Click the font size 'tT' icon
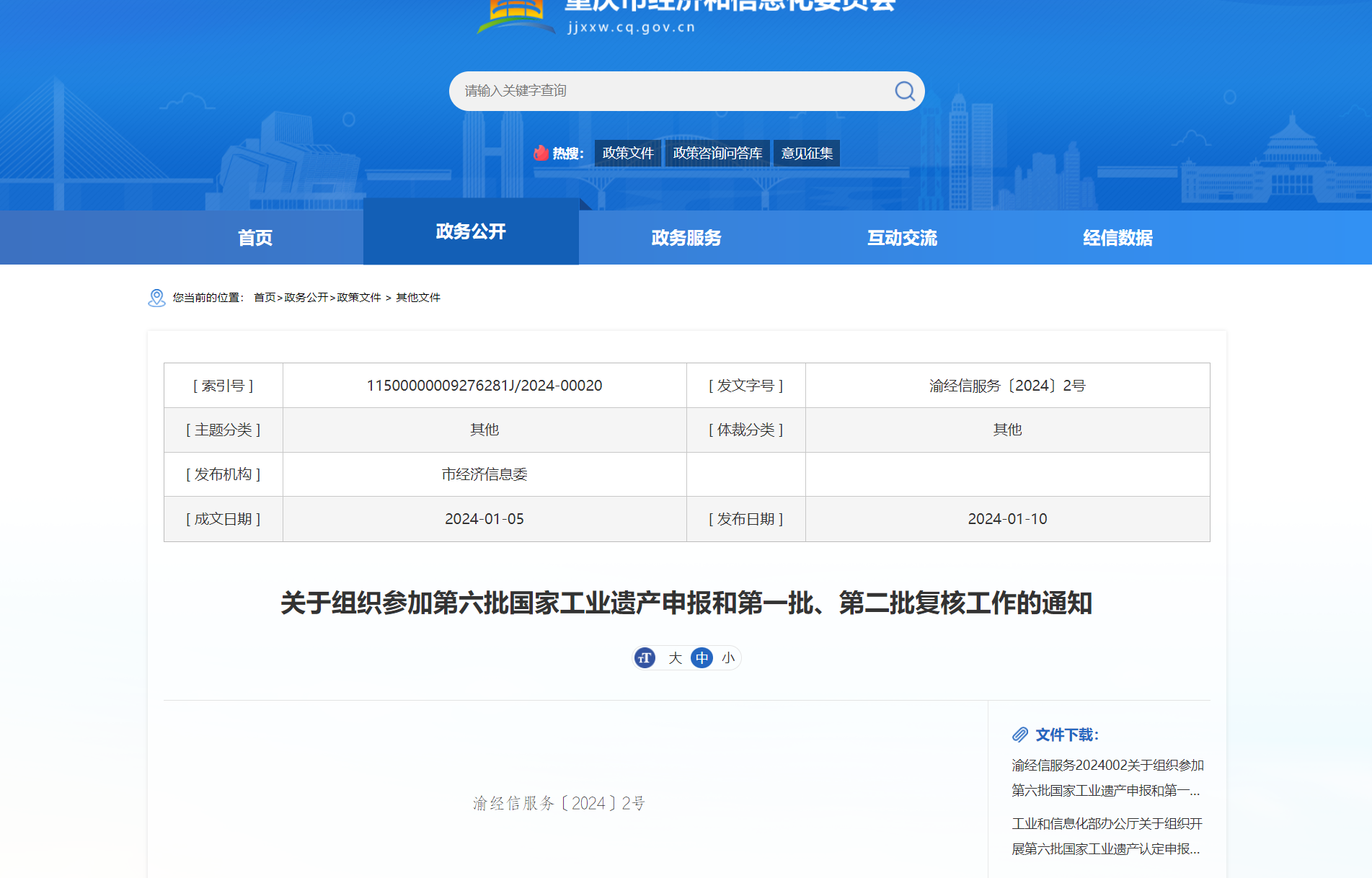 tap(645, 657)
